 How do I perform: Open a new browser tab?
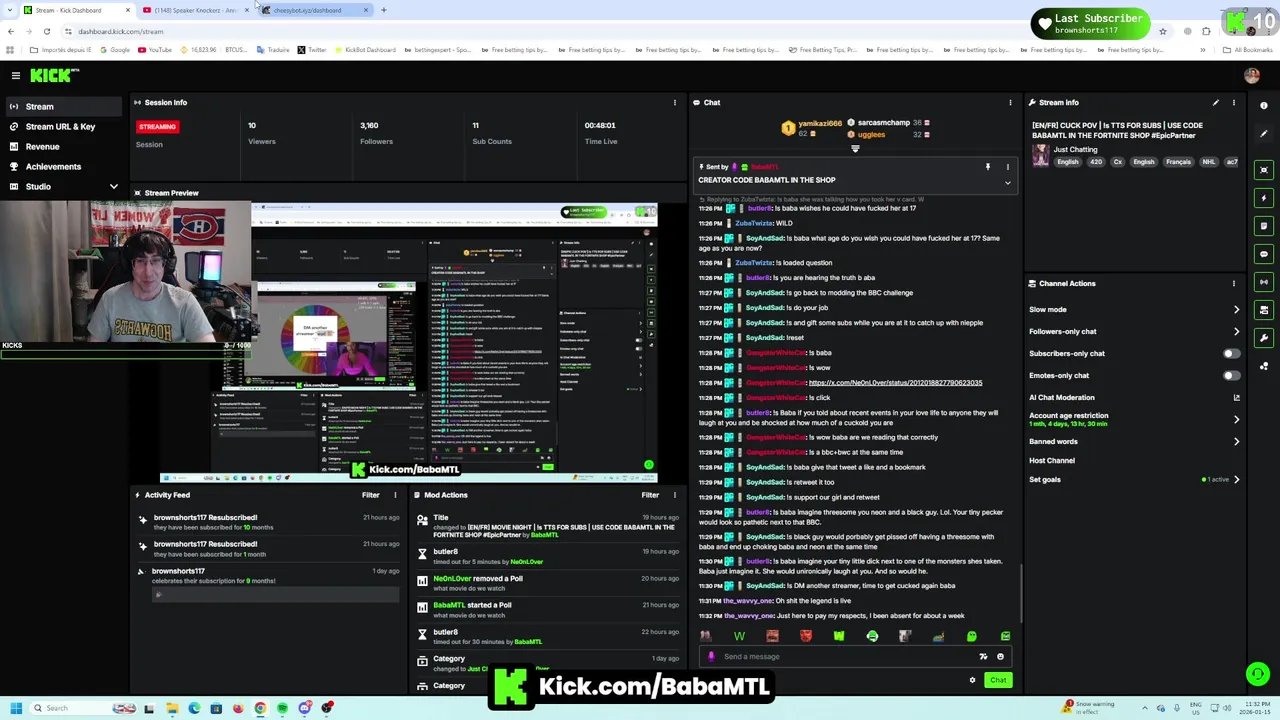pos(384,10)
